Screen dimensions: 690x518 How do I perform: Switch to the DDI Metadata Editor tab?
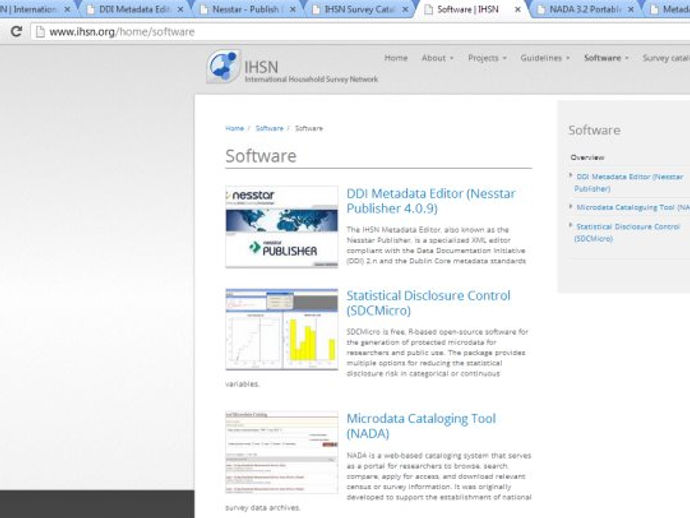click(x=133, y=9)
